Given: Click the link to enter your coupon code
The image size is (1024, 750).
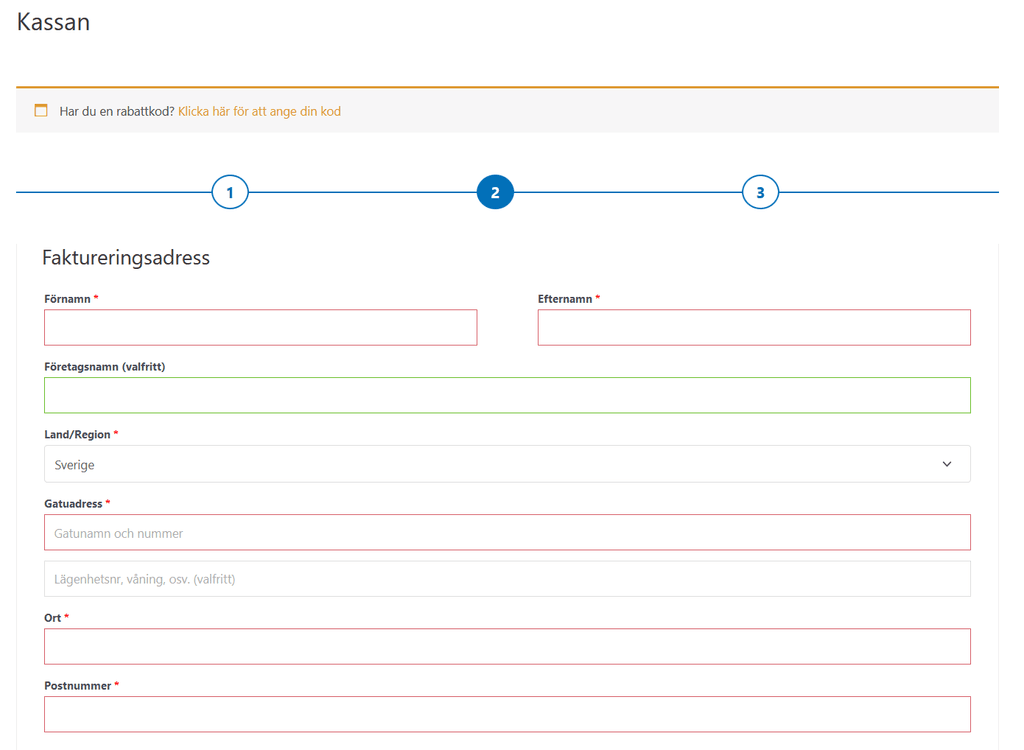Looking at the screenshot, I should point(259,111).
